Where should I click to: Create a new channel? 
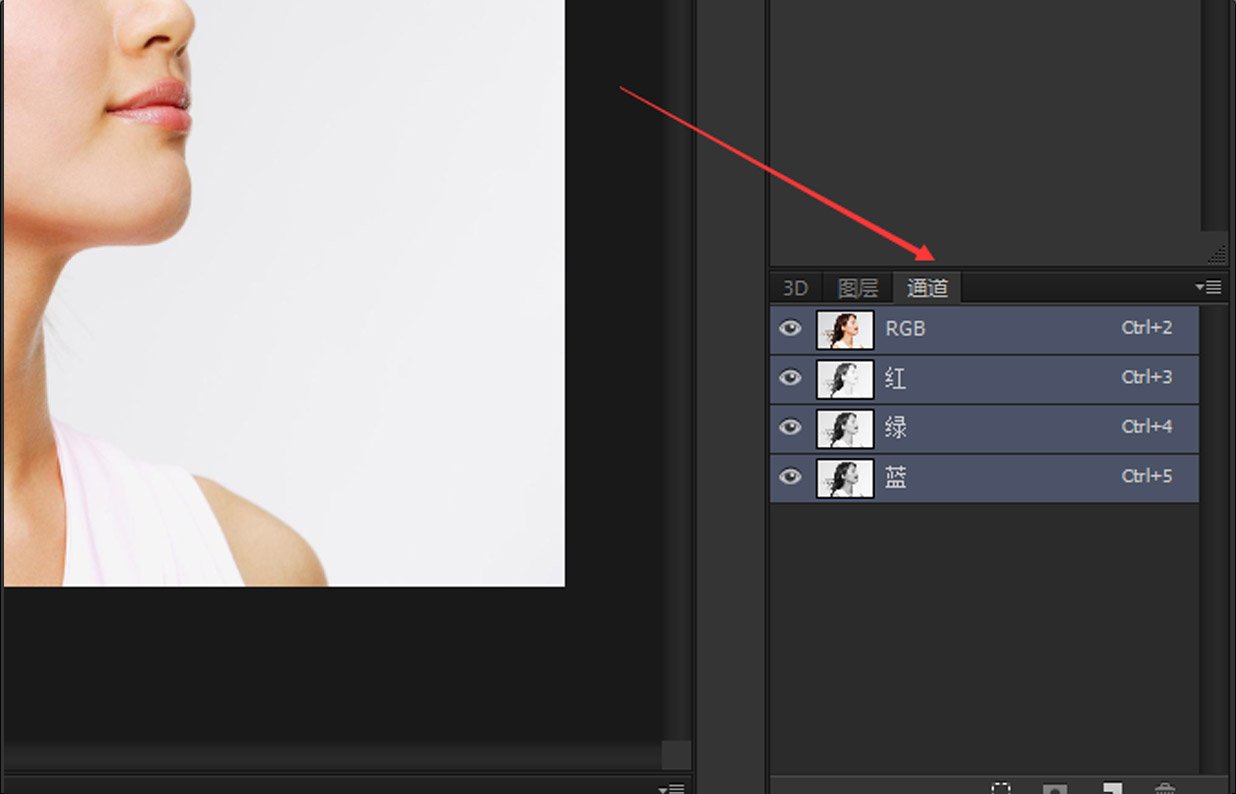(x=1111, y=789)
